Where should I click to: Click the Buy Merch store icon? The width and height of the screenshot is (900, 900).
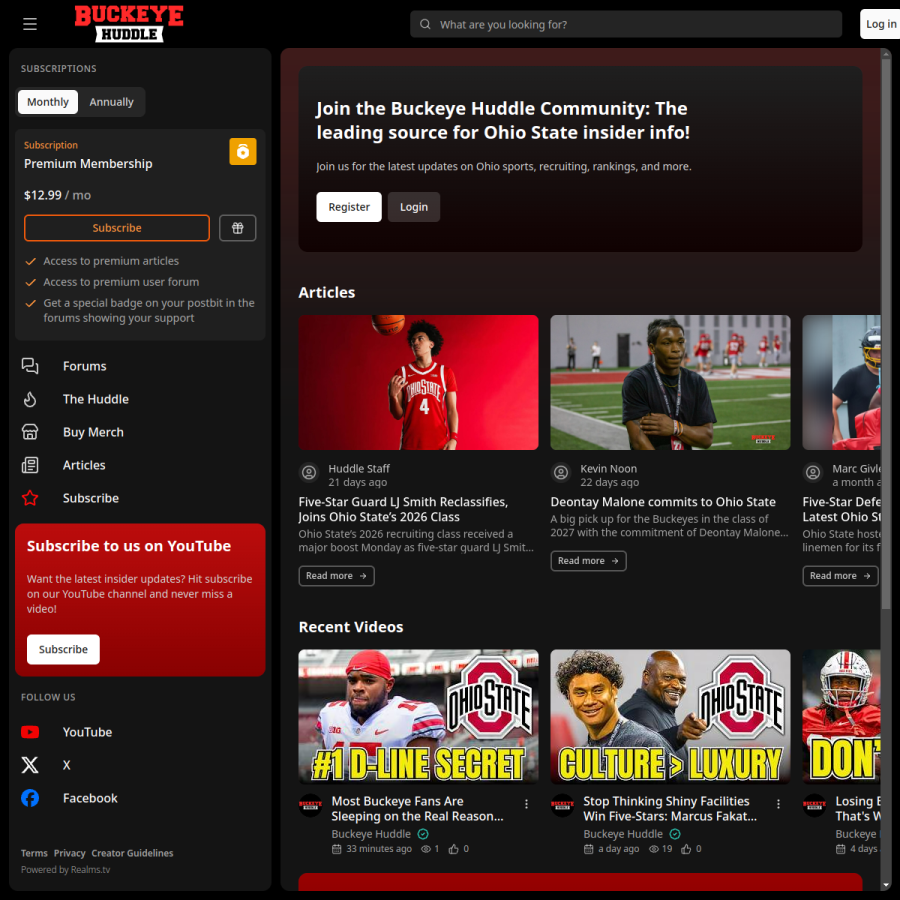pyautogui.click(x=30, y=432)
